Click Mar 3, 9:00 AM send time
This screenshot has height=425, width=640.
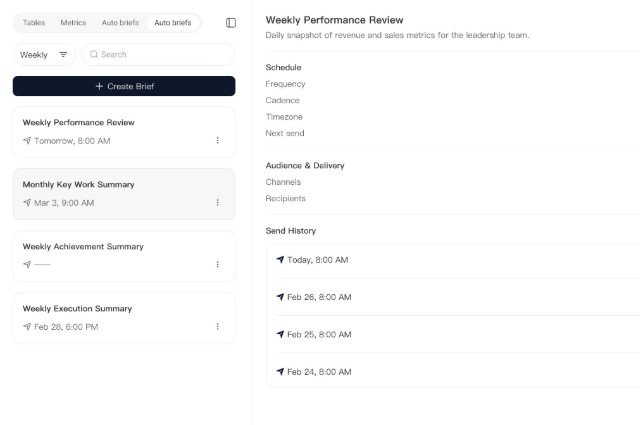(x=64, y=203)
